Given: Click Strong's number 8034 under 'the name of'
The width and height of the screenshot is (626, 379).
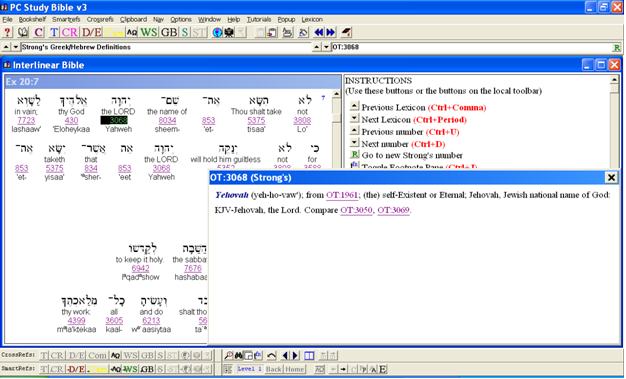Looking at the screenshot, I should tap(167, 120).
